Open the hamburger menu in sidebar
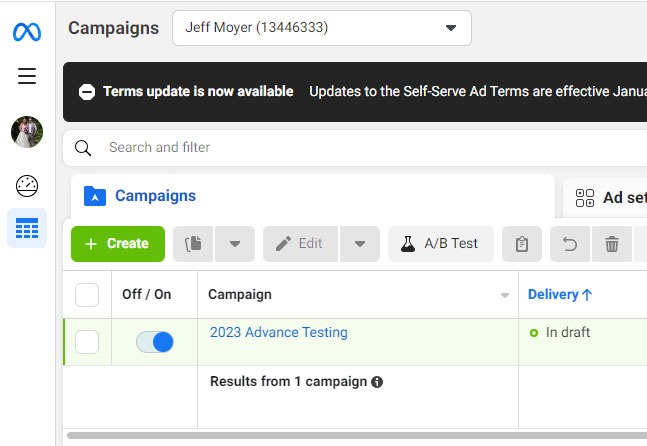This screenshot has height=446, width=647. (x=27, y=76)
